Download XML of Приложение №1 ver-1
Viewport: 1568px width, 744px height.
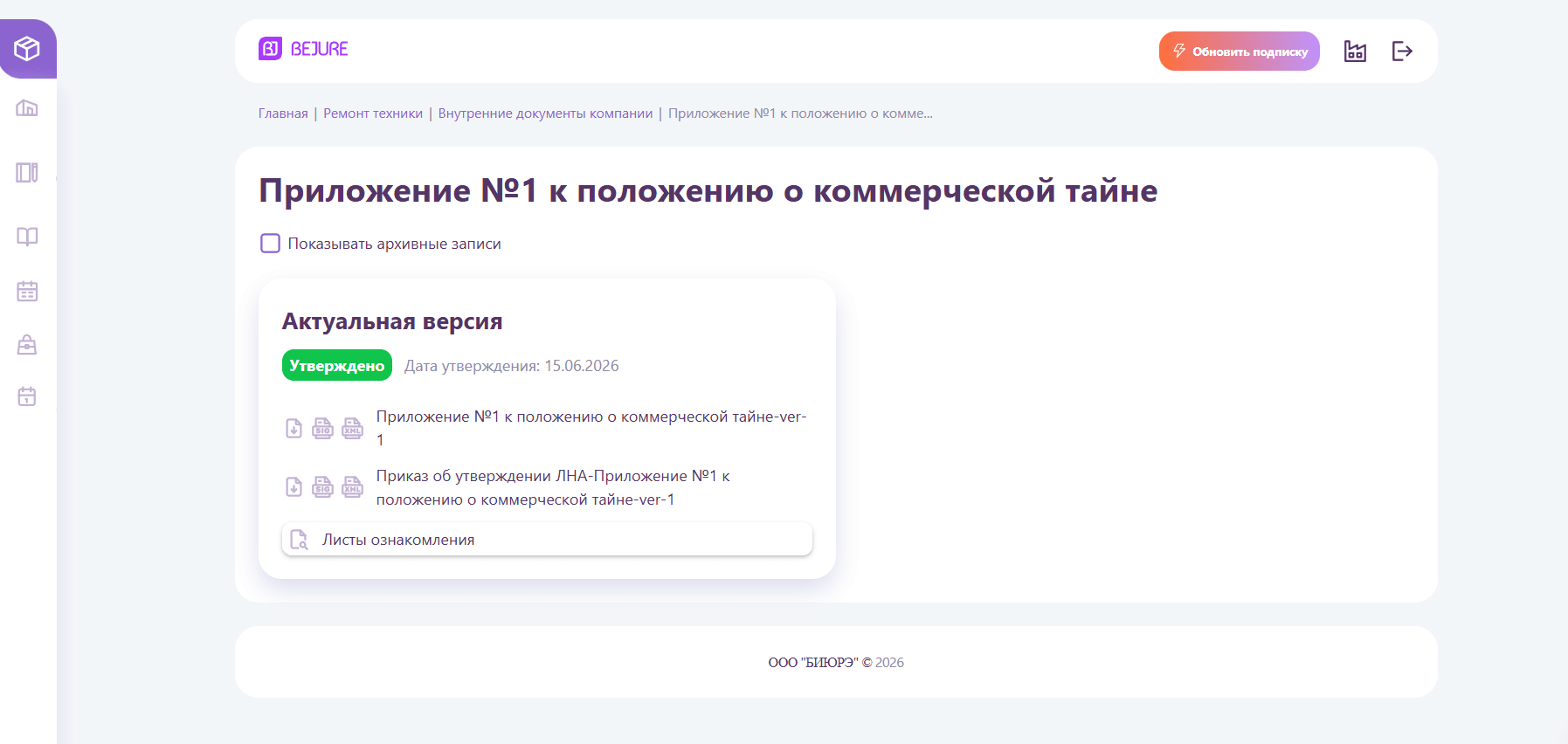[352, 429]
